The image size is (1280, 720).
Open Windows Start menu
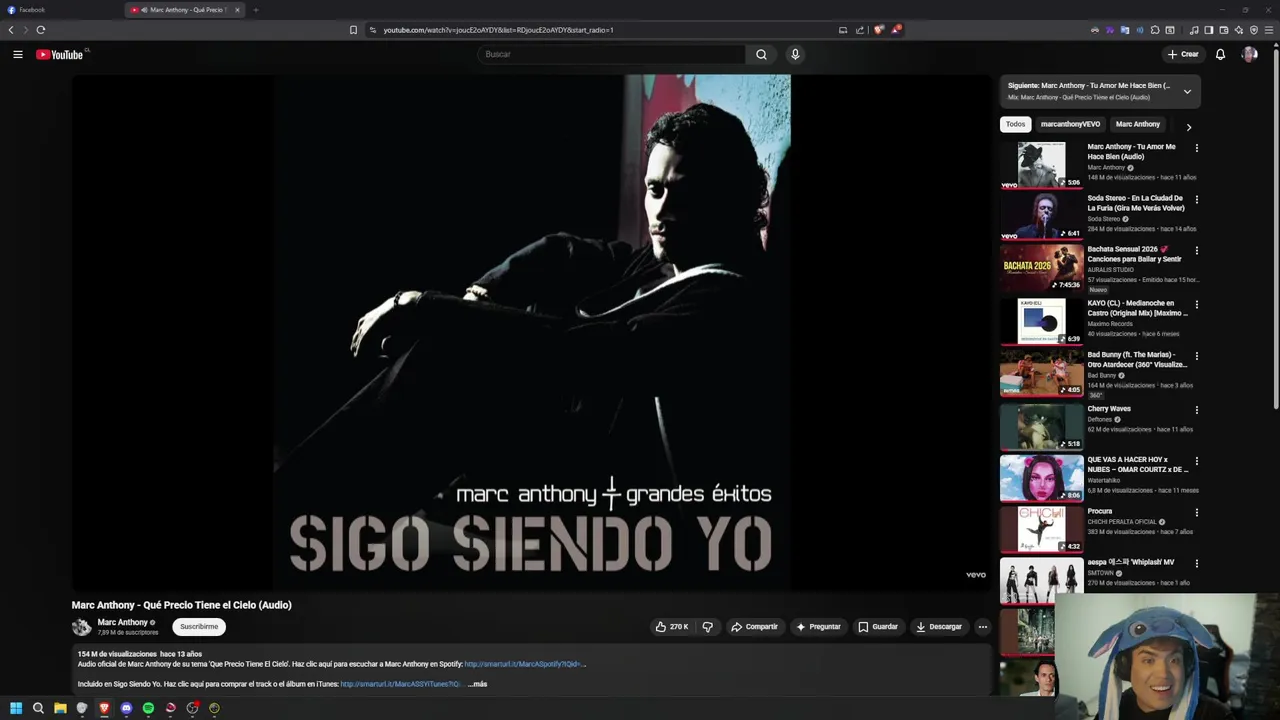click(x=16, y=708)
